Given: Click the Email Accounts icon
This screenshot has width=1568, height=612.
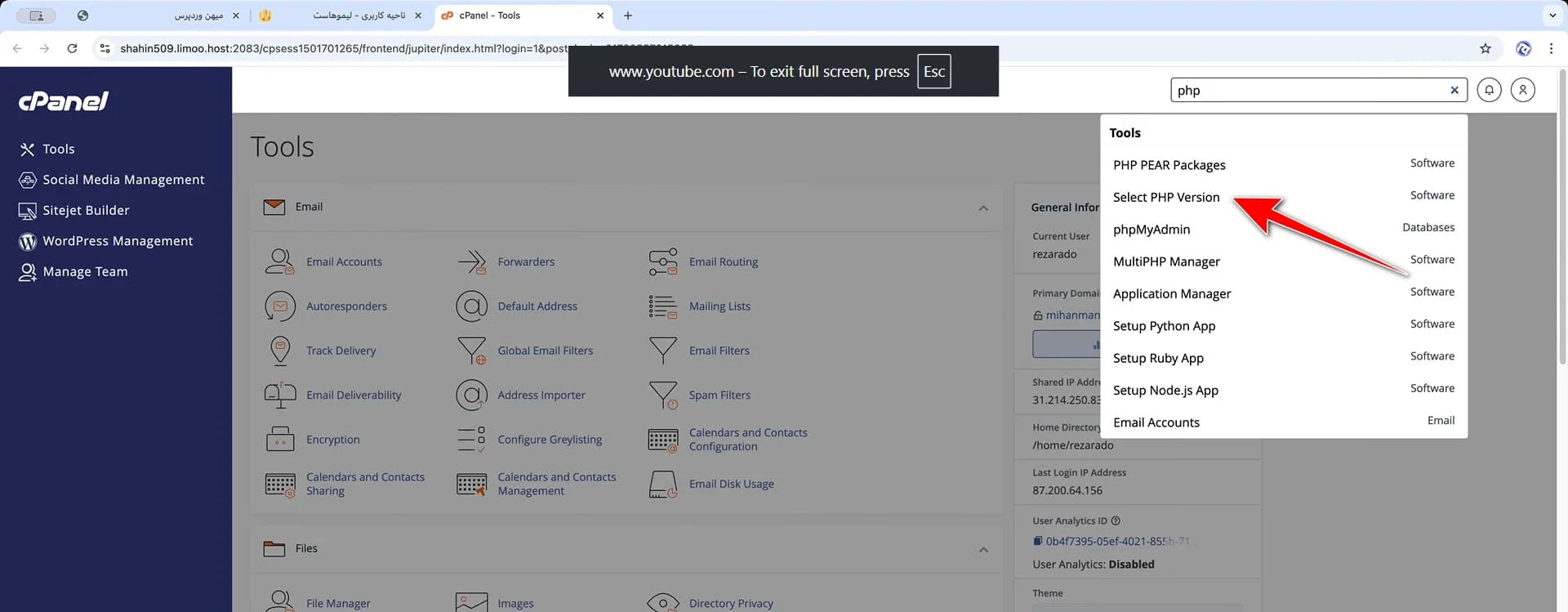Looking at the screenshot, I should [279, 261].
